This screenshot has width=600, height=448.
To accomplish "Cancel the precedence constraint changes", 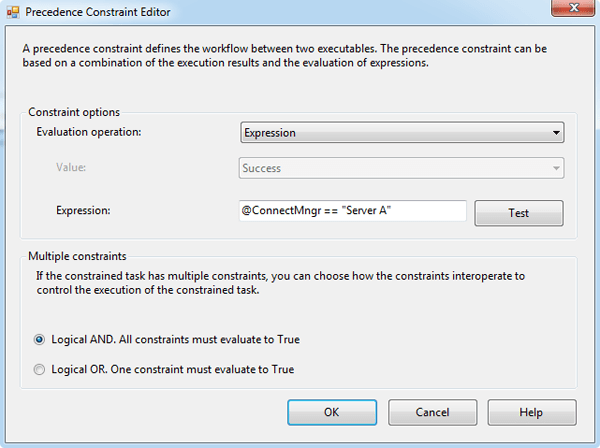I will click(433, 412).
